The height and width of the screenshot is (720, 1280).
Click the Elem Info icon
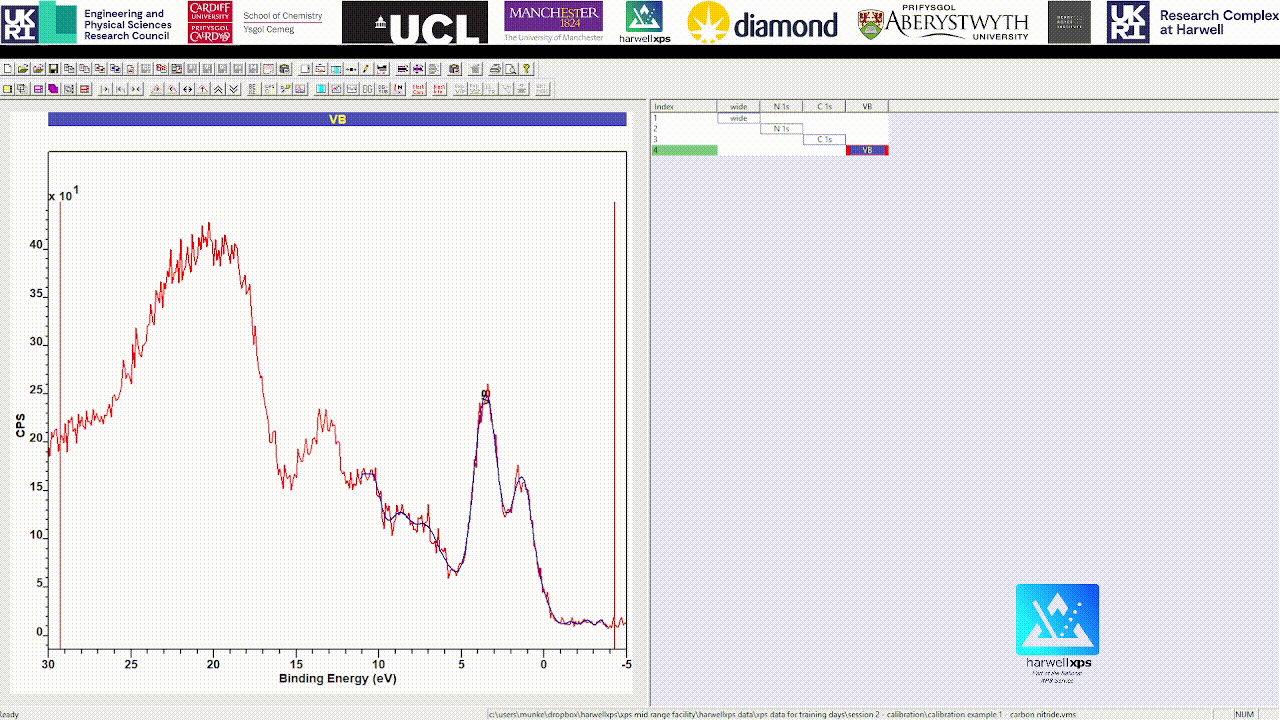click(x=439, y=89)
